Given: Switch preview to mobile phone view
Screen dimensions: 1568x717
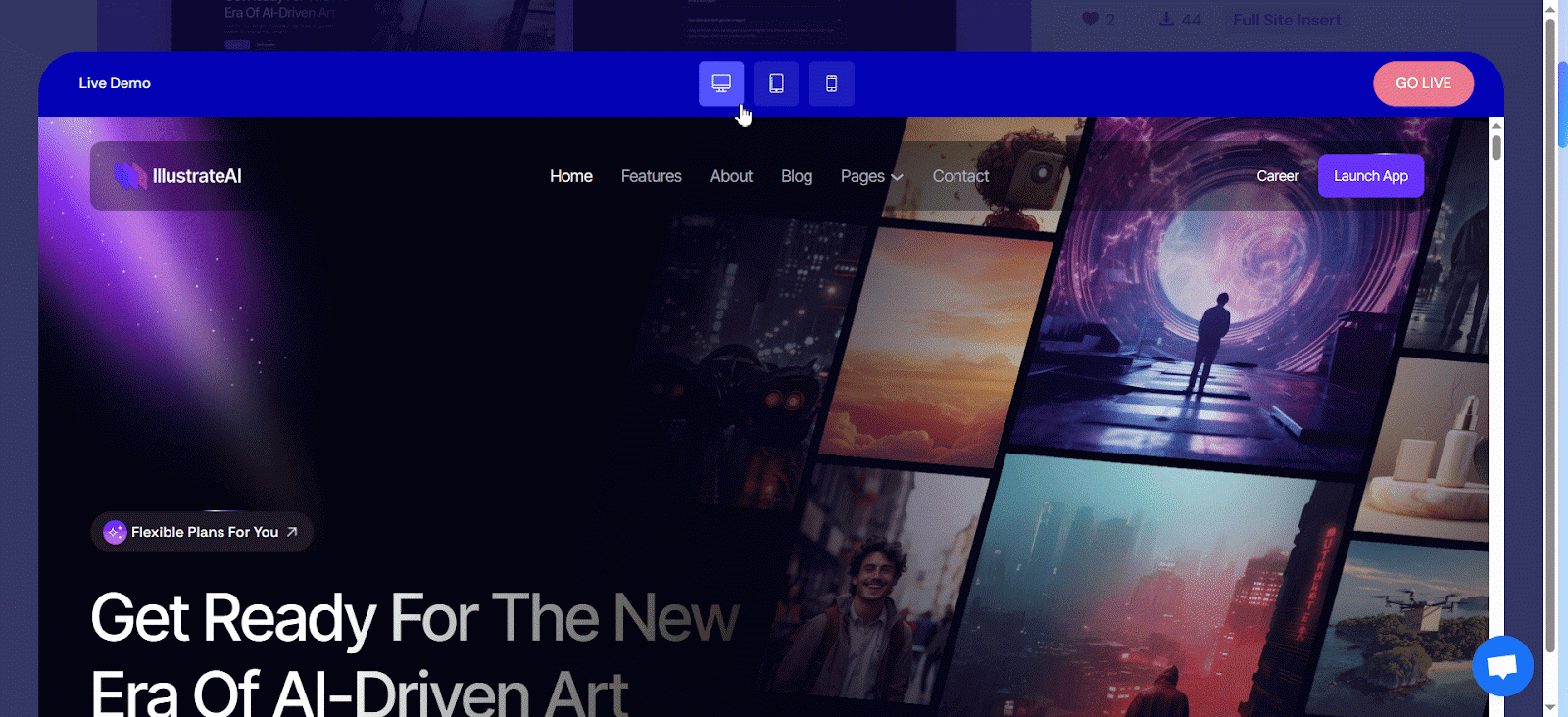Looking at the screenshot, I should (x=831, y=83).
